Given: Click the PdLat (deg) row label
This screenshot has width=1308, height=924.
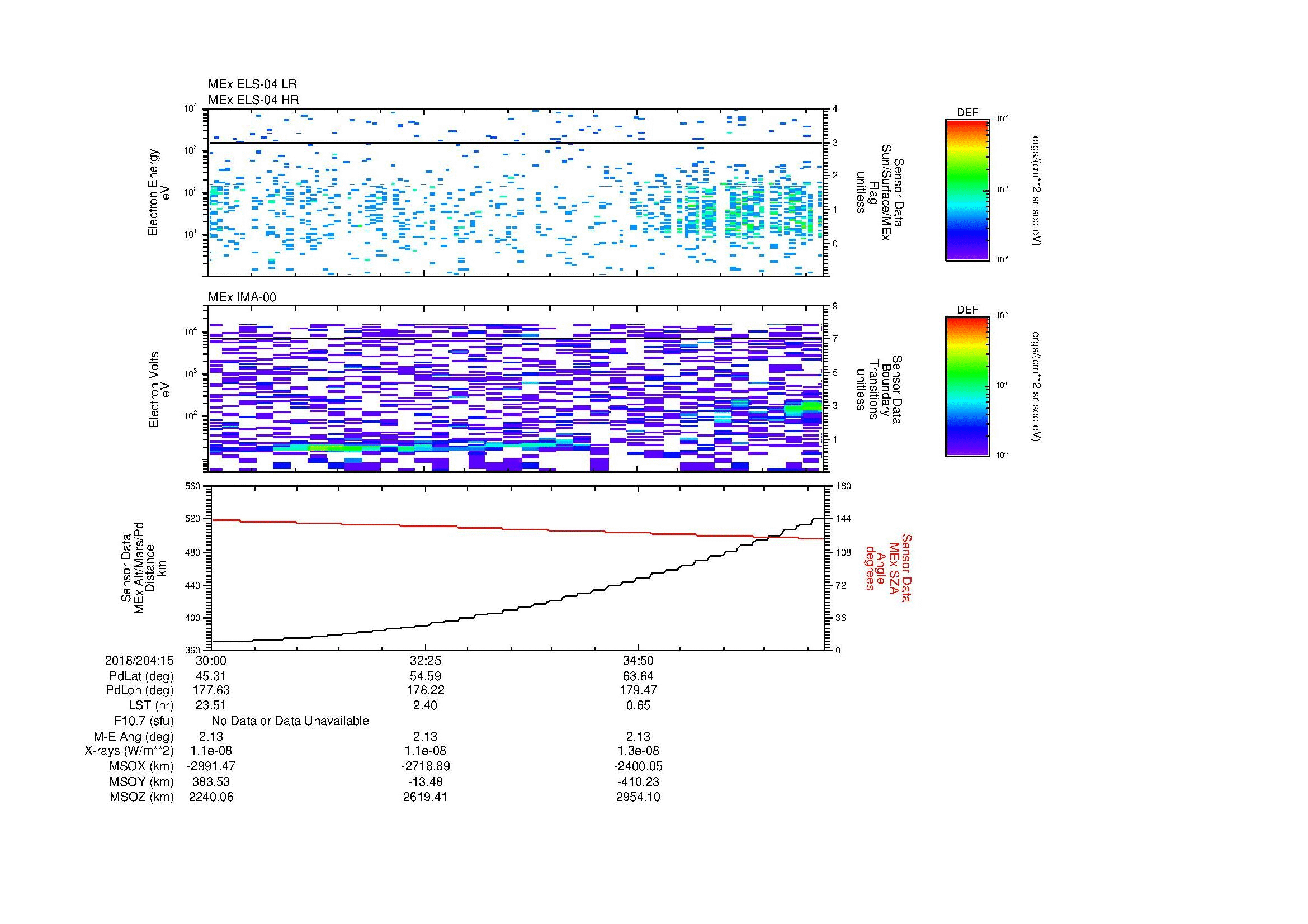Looking at the screenshot, I should (141, 676).
